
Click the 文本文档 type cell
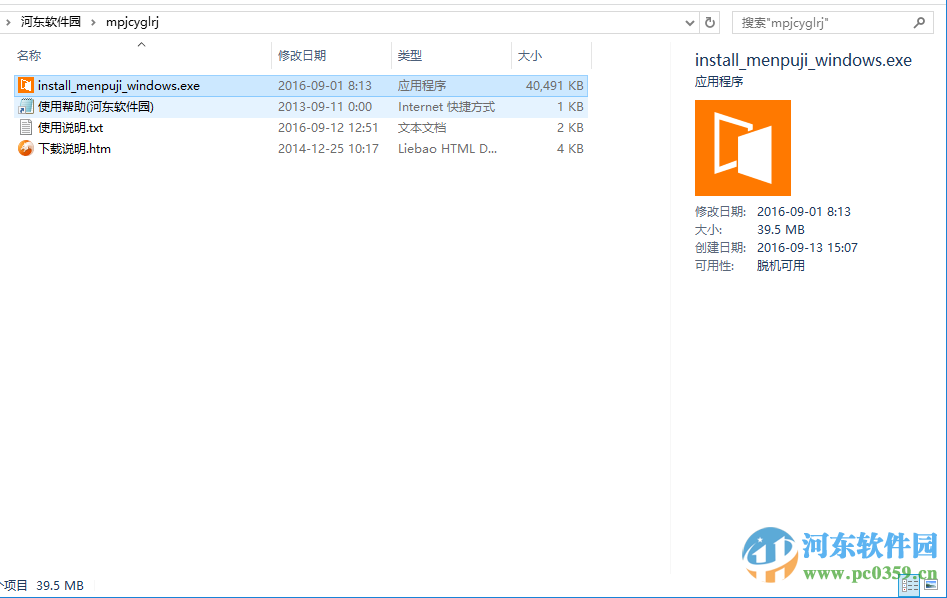(422, 128)
